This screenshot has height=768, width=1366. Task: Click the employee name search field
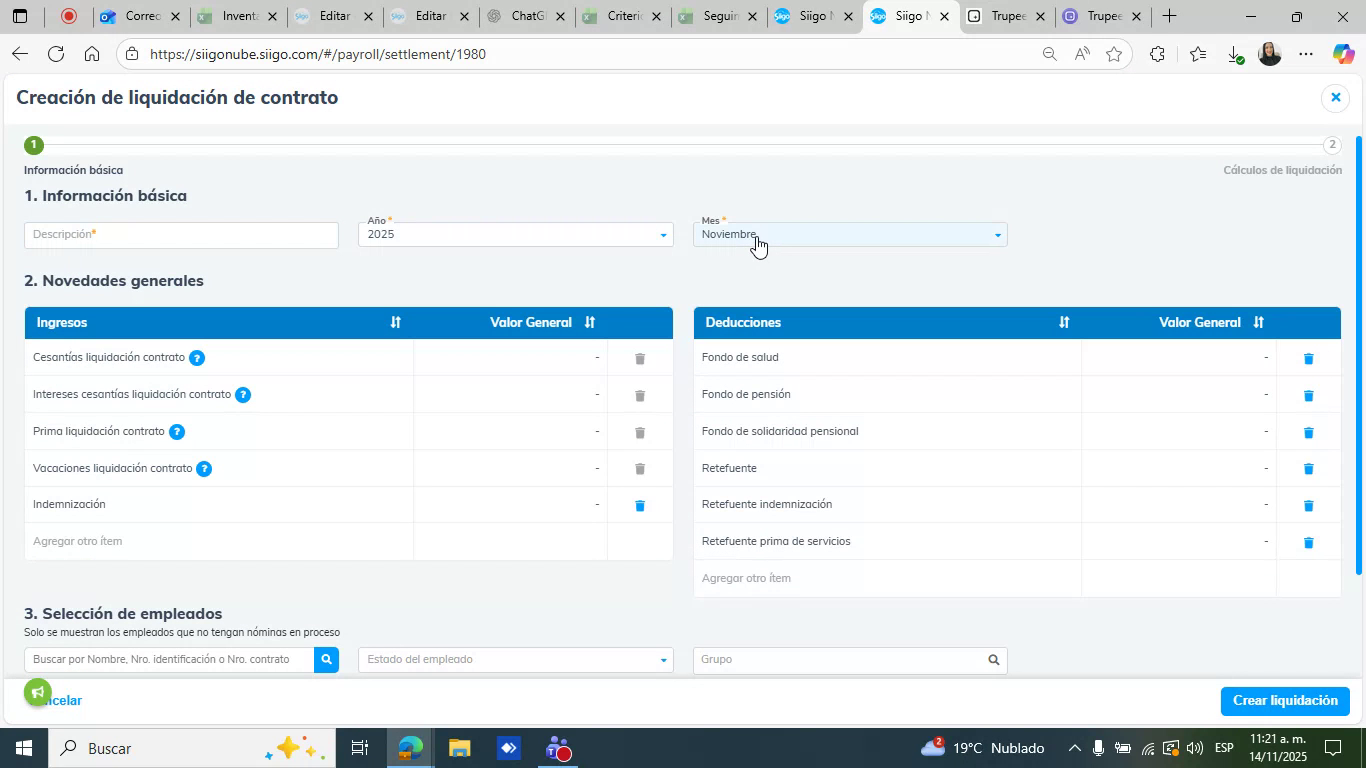[x=169, y=660]
